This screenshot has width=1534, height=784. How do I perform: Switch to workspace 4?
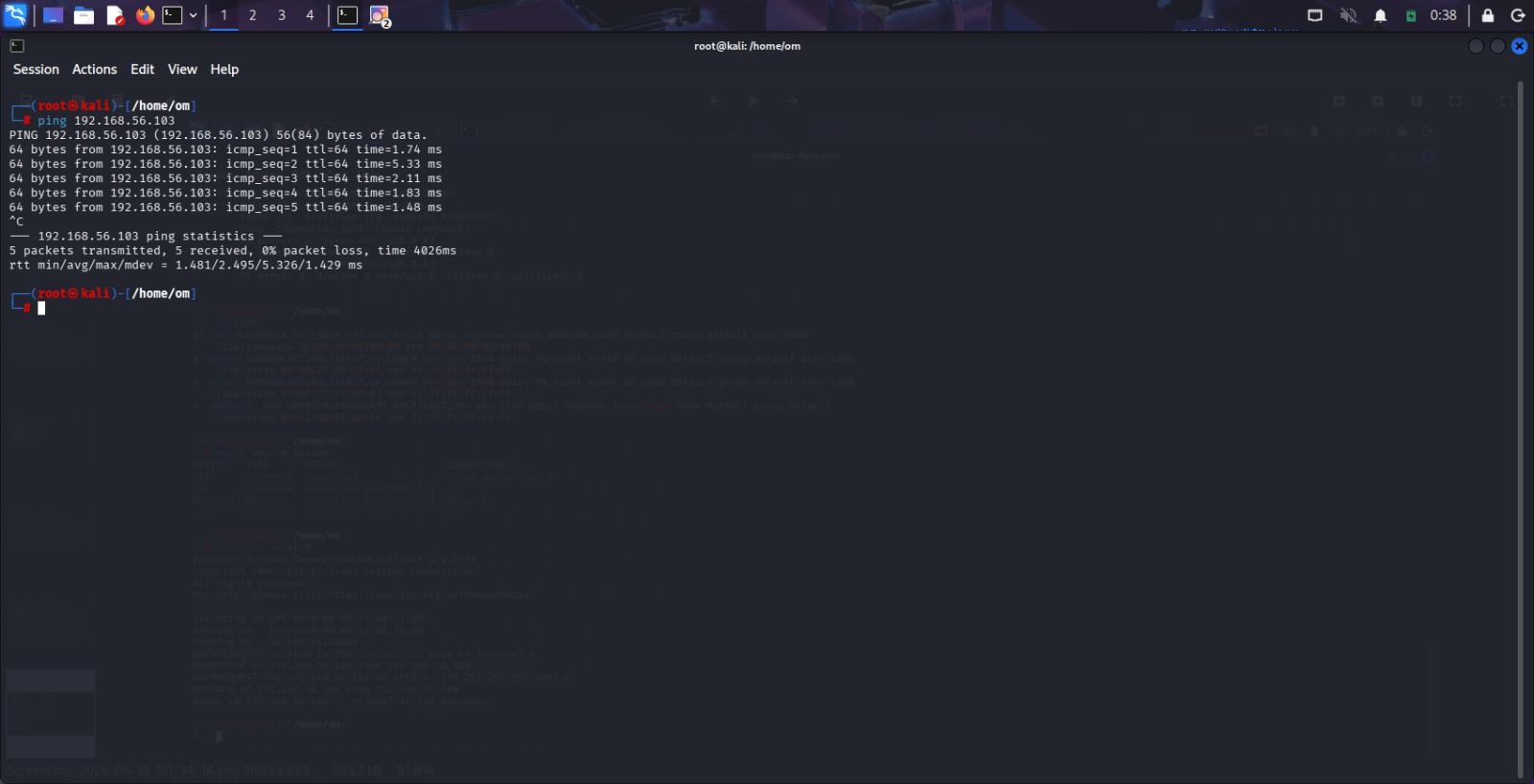[310, 15]
